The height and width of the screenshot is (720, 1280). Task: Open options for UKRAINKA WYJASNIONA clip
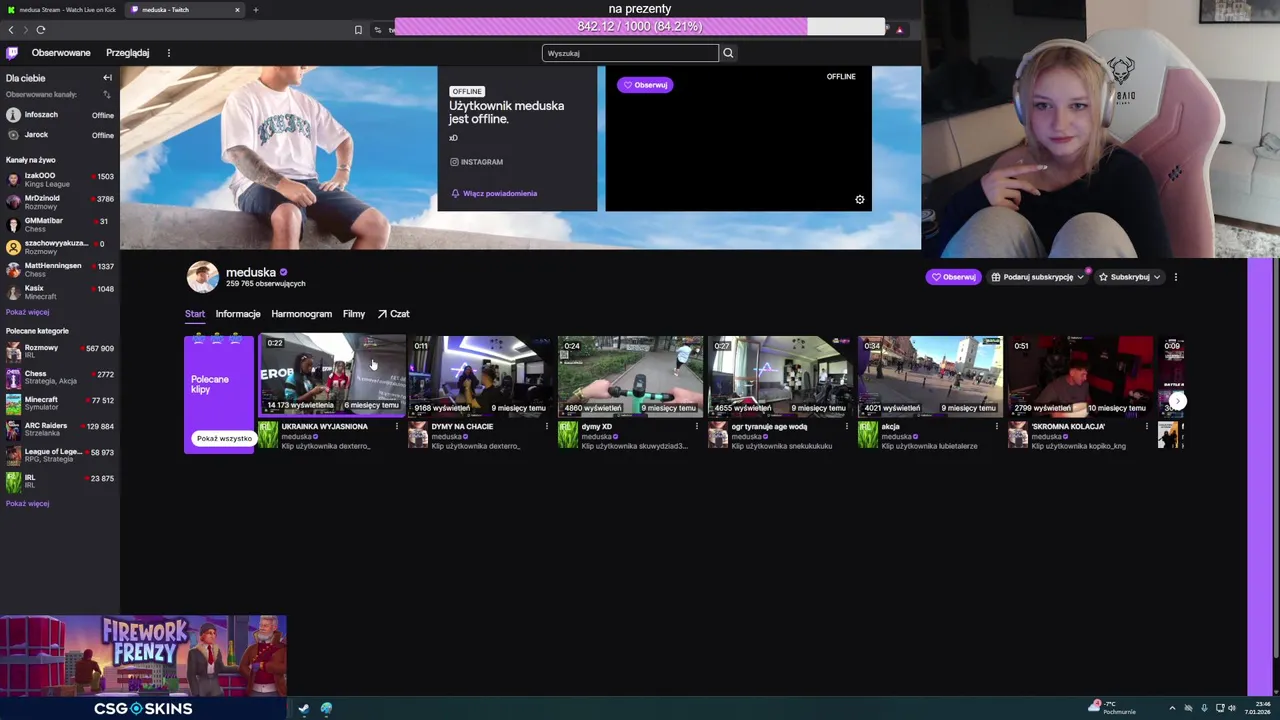pyautogui.click(x=397, y=427)
